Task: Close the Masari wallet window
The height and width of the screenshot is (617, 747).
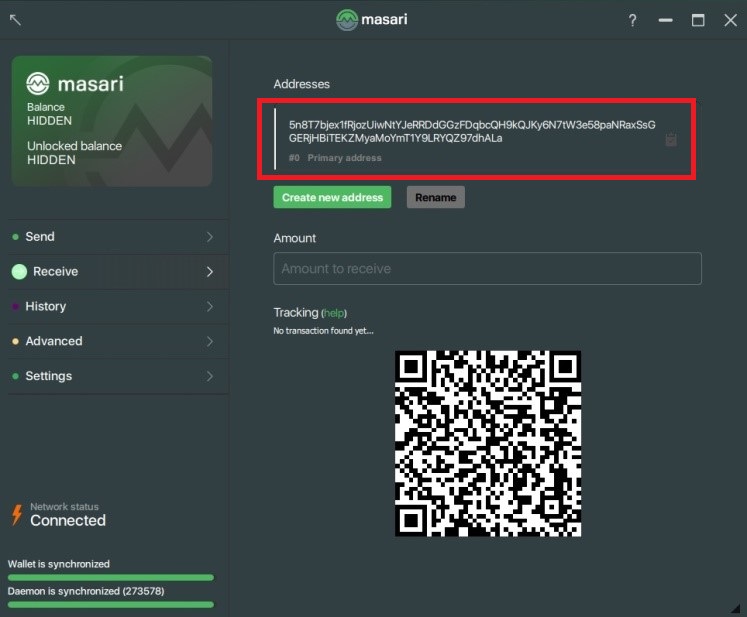Action: pos(730,20)
